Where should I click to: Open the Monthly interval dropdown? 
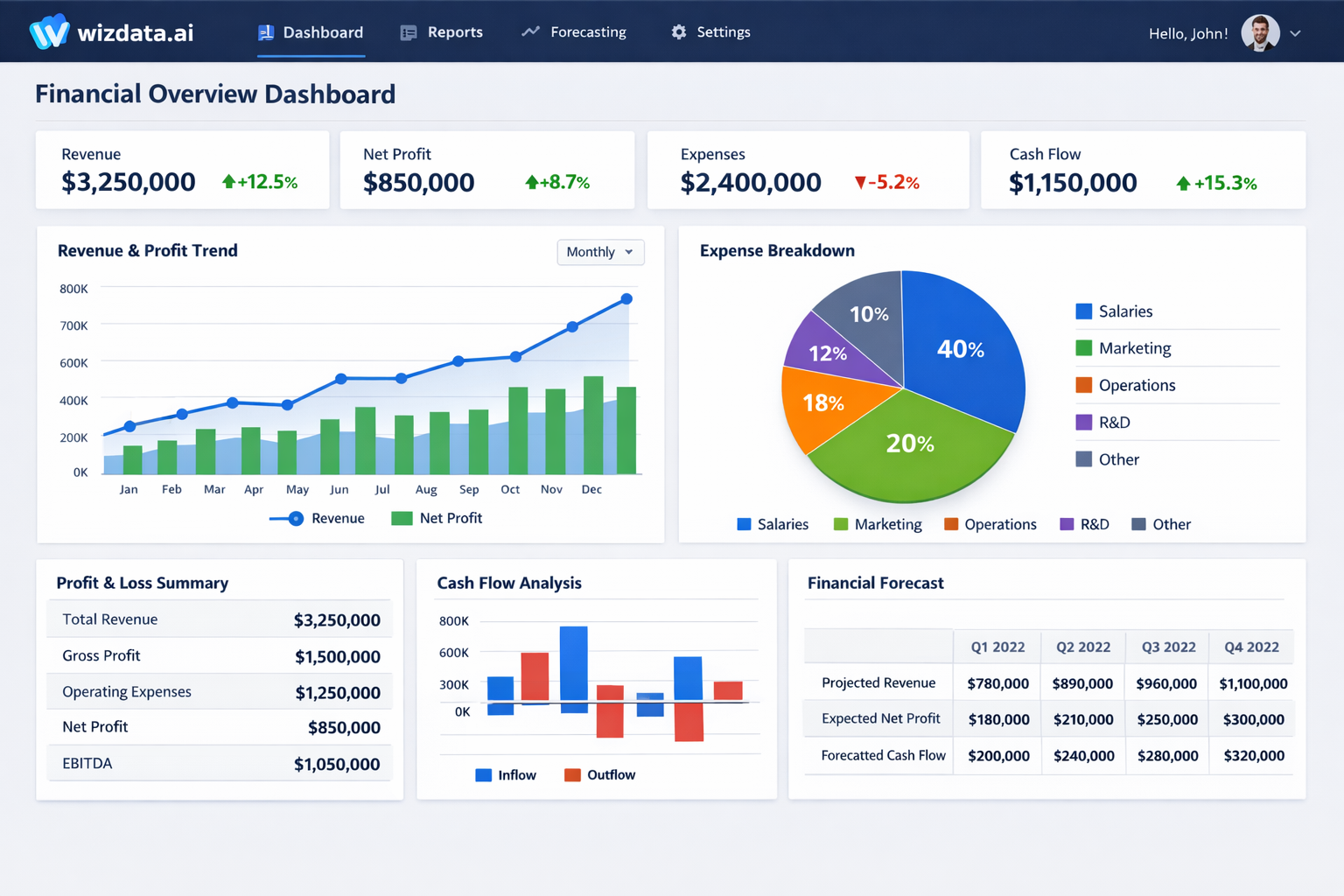tap(600, 252)
